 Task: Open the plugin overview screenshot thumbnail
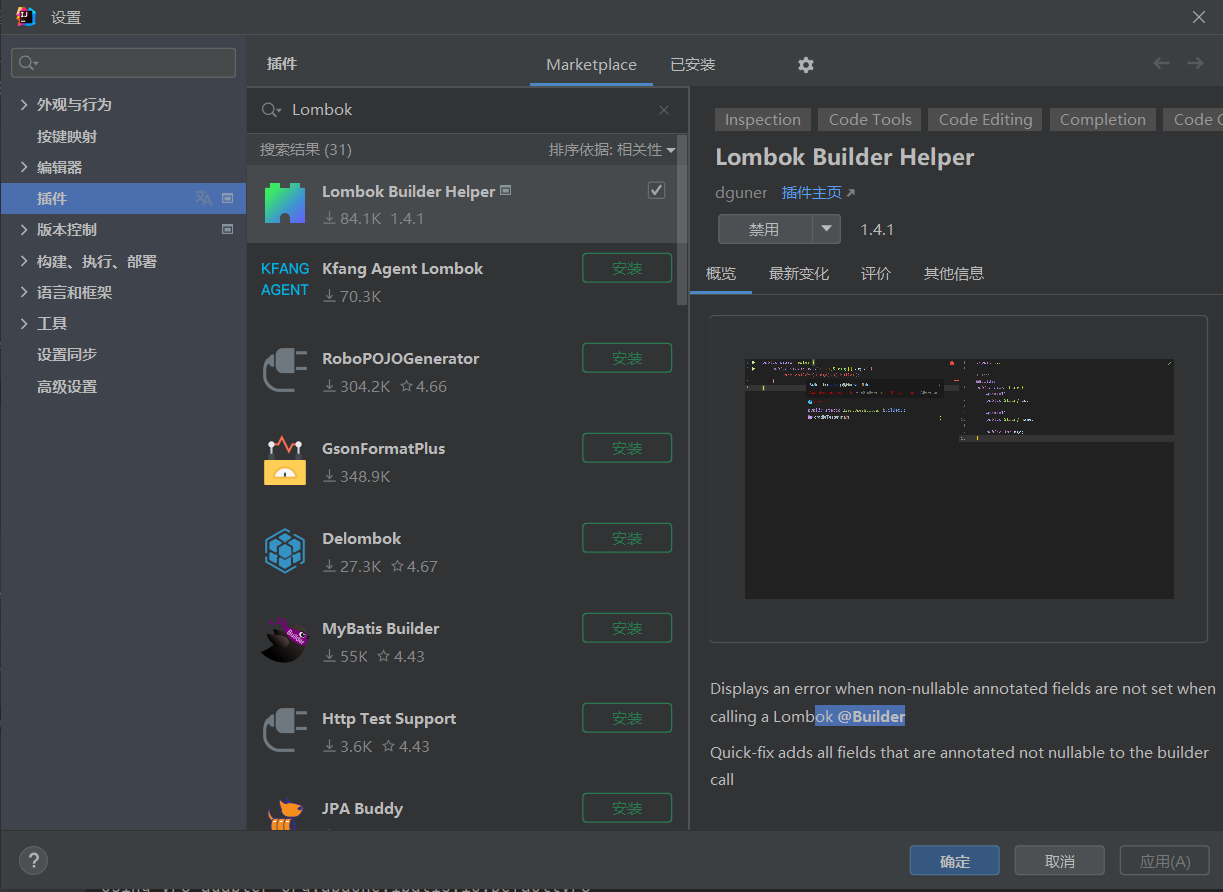(959, 479)
